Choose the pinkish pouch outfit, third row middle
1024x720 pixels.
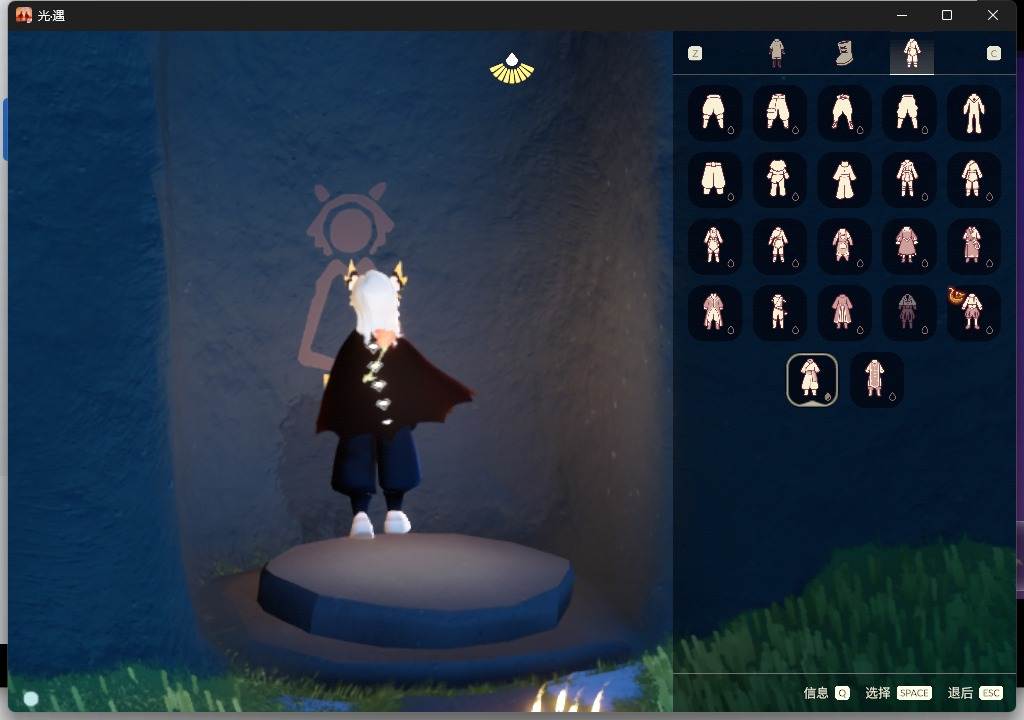click(x=844, y=246)
